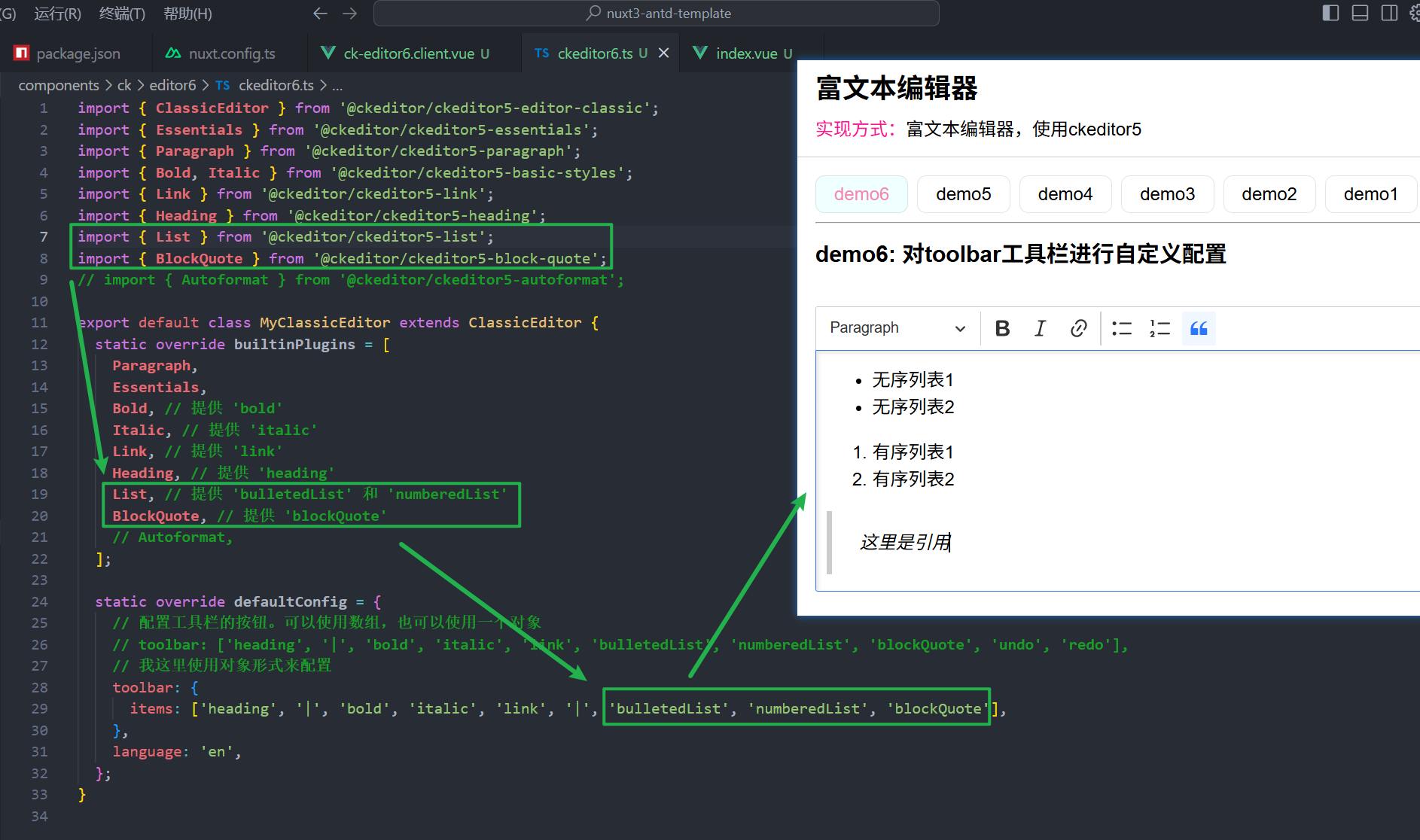
Task: Click the numbered item 有序列表2
Action: click(x=913, y=479)
